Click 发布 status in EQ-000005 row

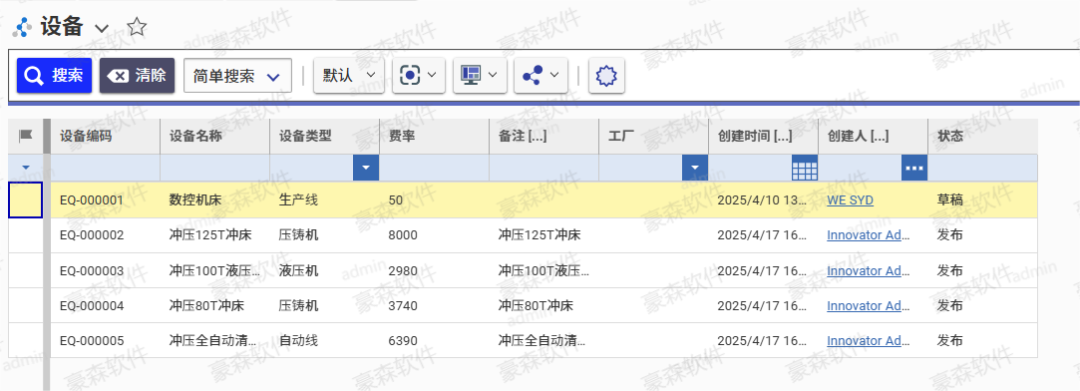[x=982, y=340]
